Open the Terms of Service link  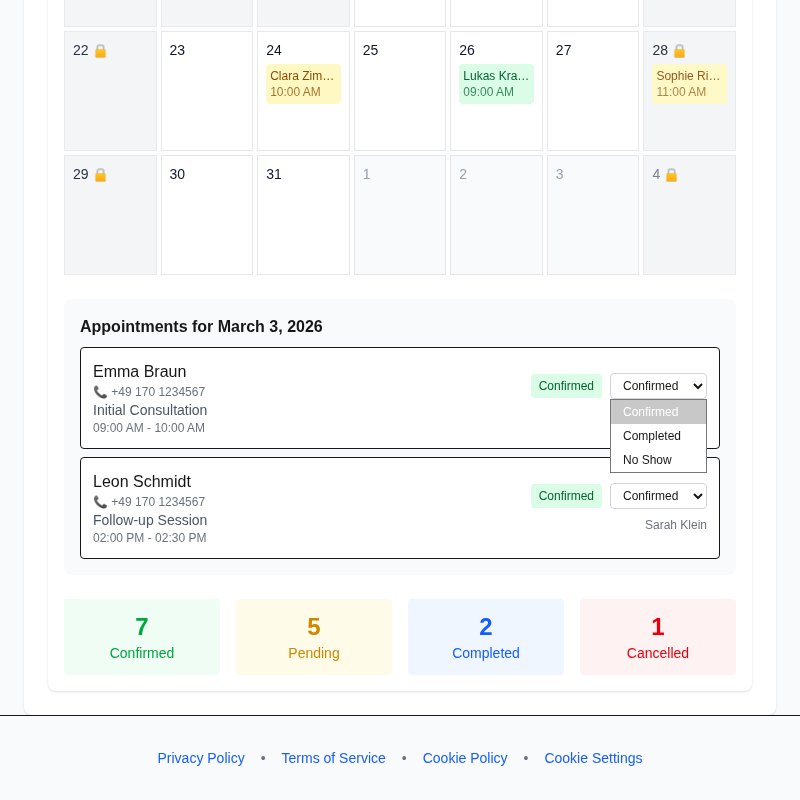[x=333, y=758]
